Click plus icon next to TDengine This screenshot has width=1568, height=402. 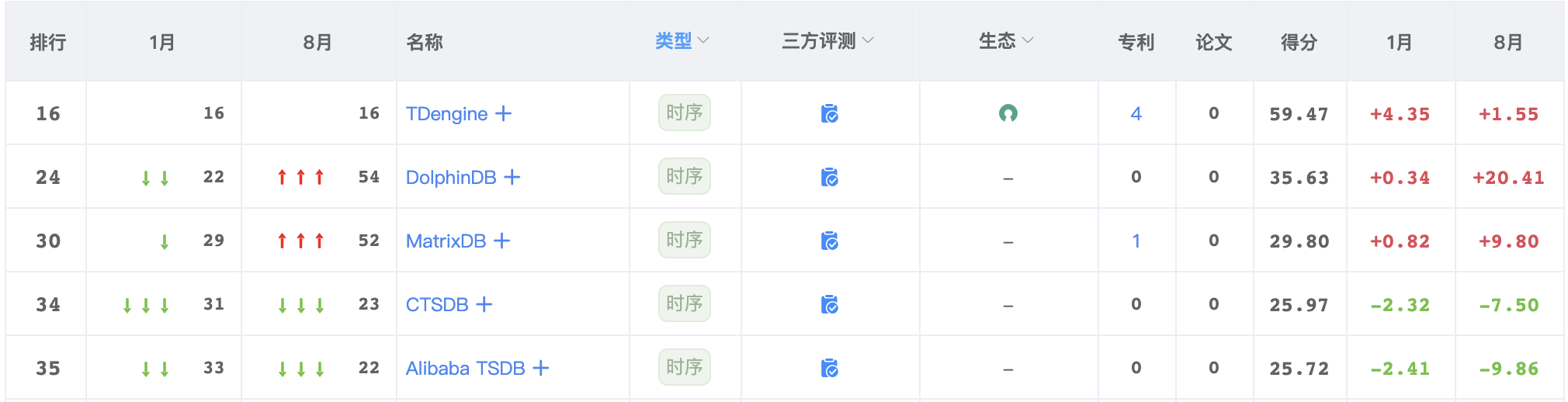[x=504, y=113]
